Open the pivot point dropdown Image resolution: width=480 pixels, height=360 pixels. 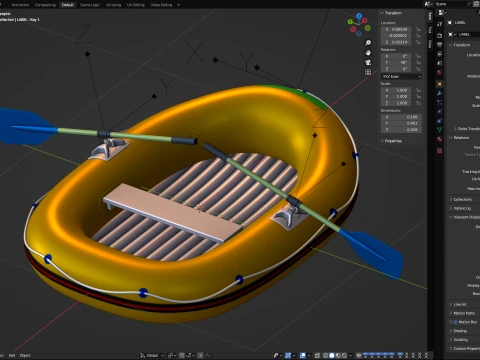pos(172,355)
